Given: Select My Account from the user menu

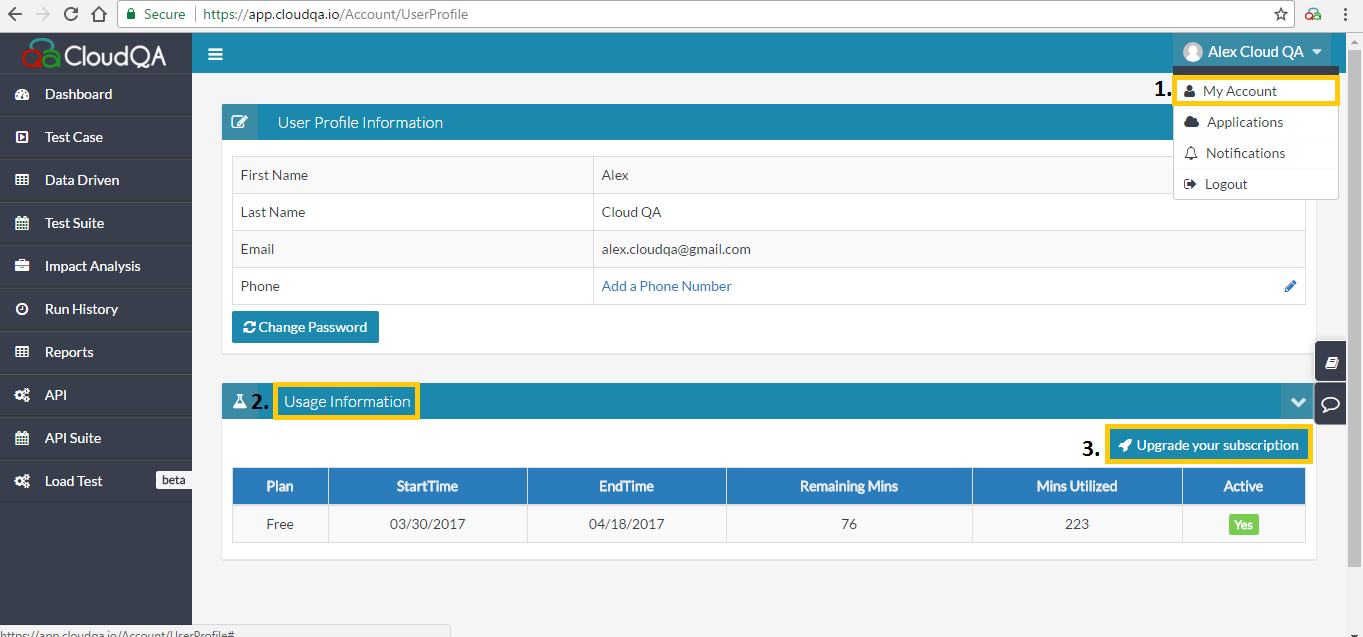Looking at the screenshot, I should pyautogui.click(x=1256, y=91).
